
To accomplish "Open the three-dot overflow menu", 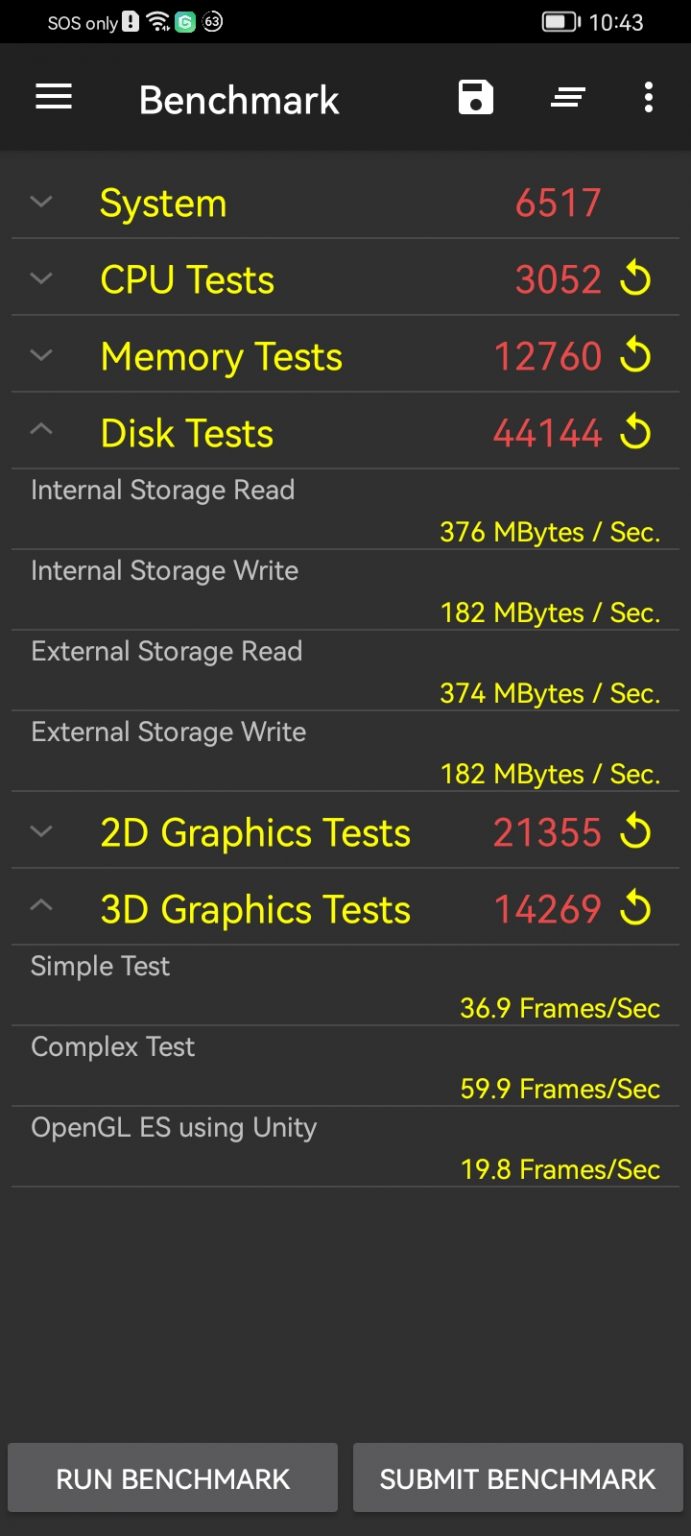I will [648, 97].
